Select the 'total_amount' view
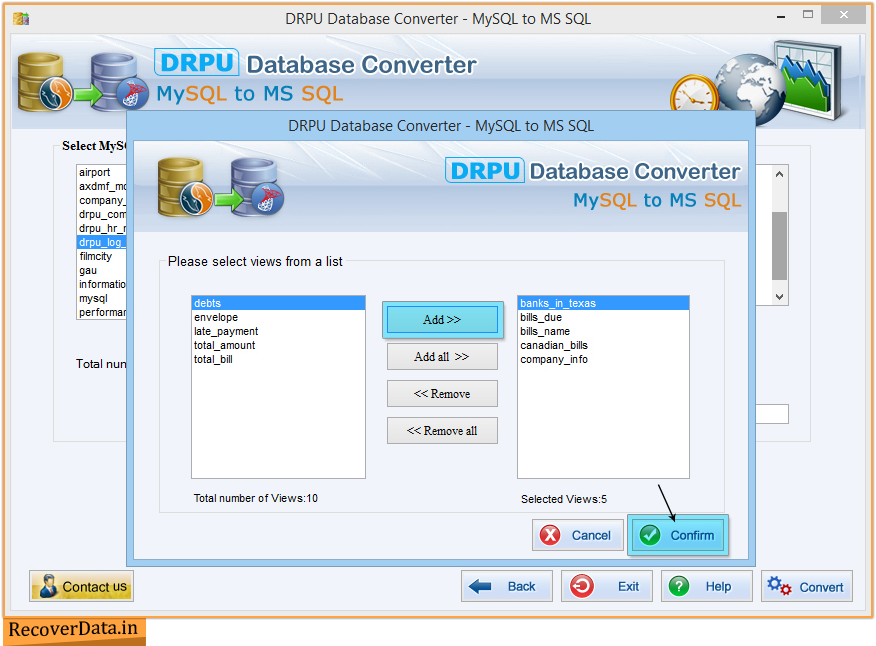This screenshot has width=876, height=646. tap(278, 345)
